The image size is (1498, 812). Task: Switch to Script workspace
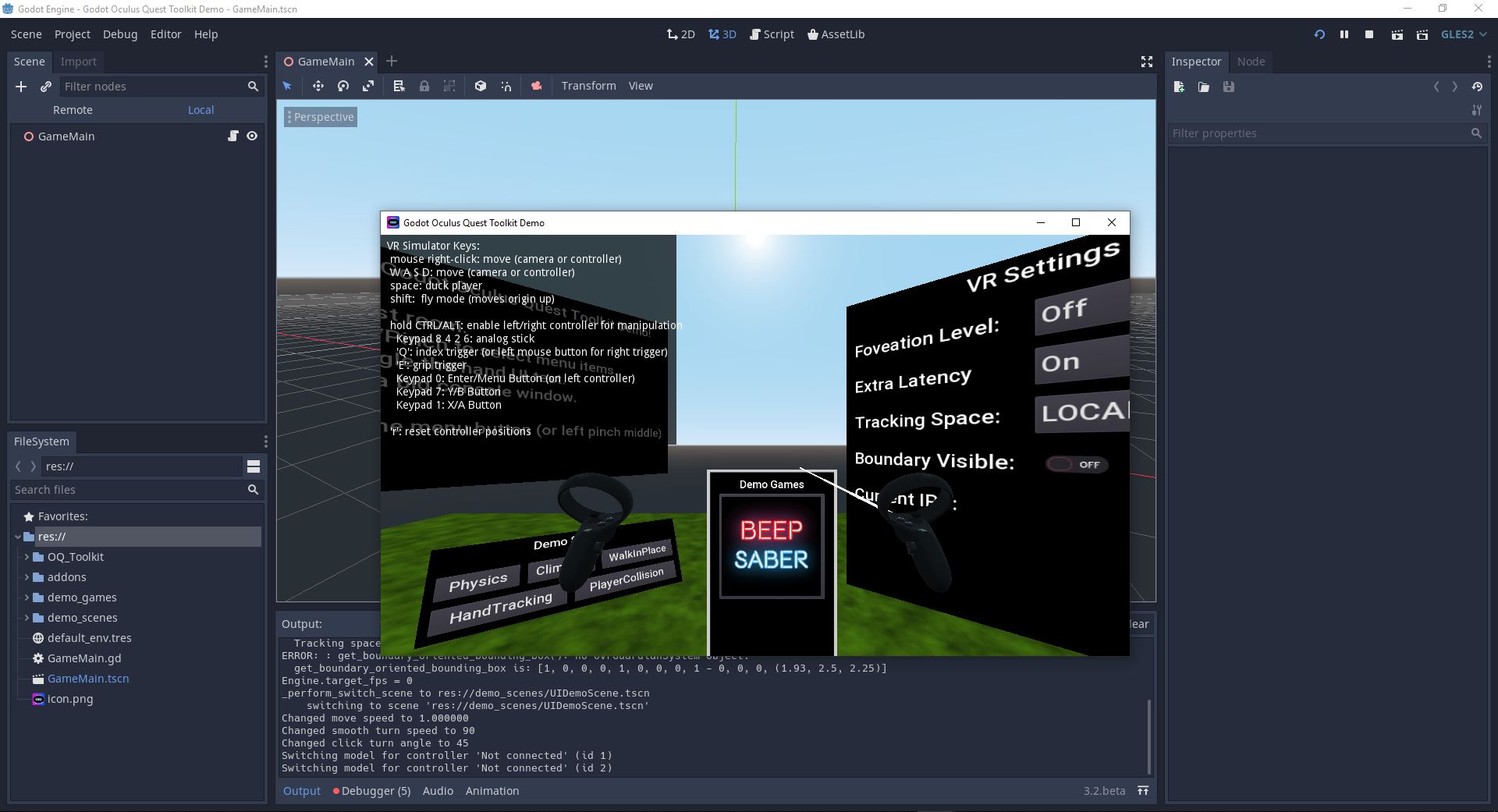click(x=772, y=34)
